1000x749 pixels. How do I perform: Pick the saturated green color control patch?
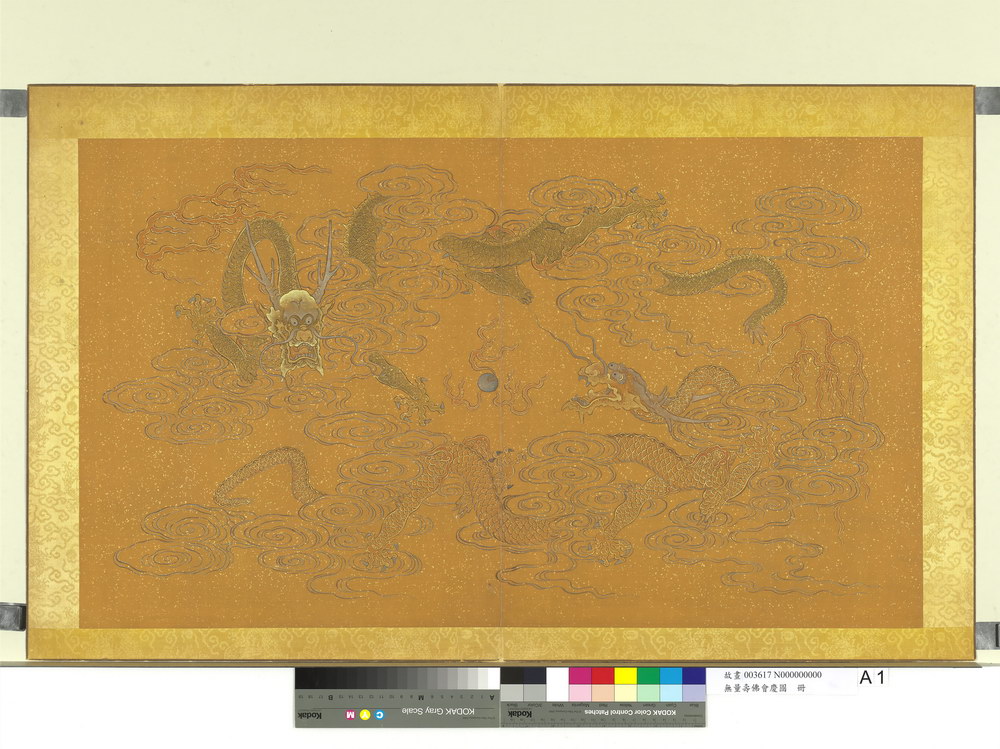tap(648, 676)
